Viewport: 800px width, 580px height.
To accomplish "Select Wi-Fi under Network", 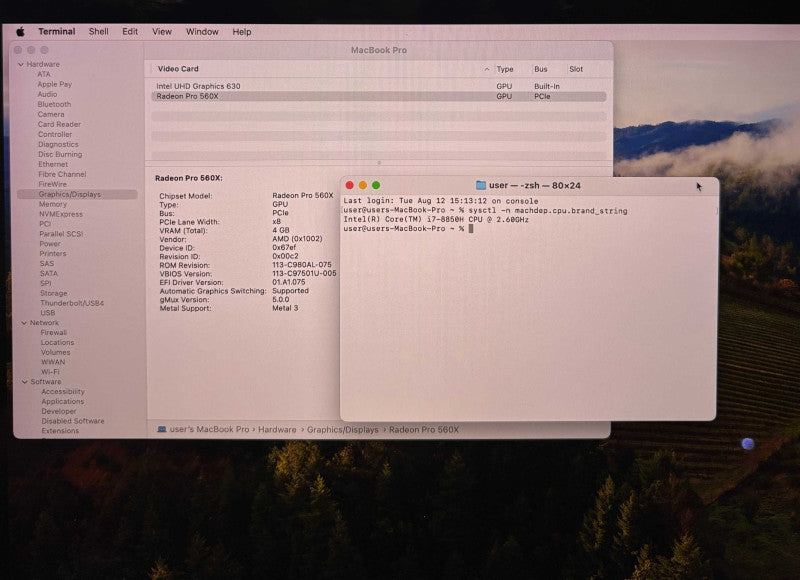I will (x=50, y=372).
